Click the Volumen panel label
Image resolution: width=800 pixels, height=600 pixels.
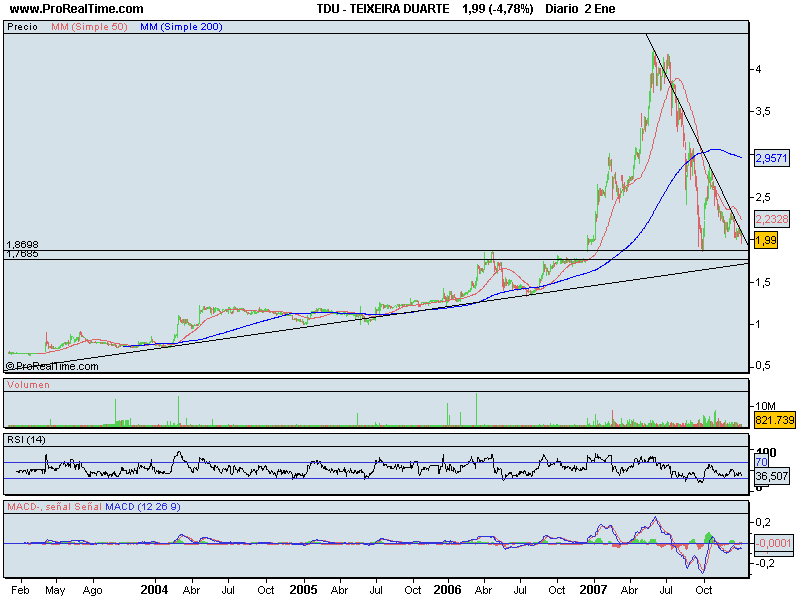(x=29, y=385)
